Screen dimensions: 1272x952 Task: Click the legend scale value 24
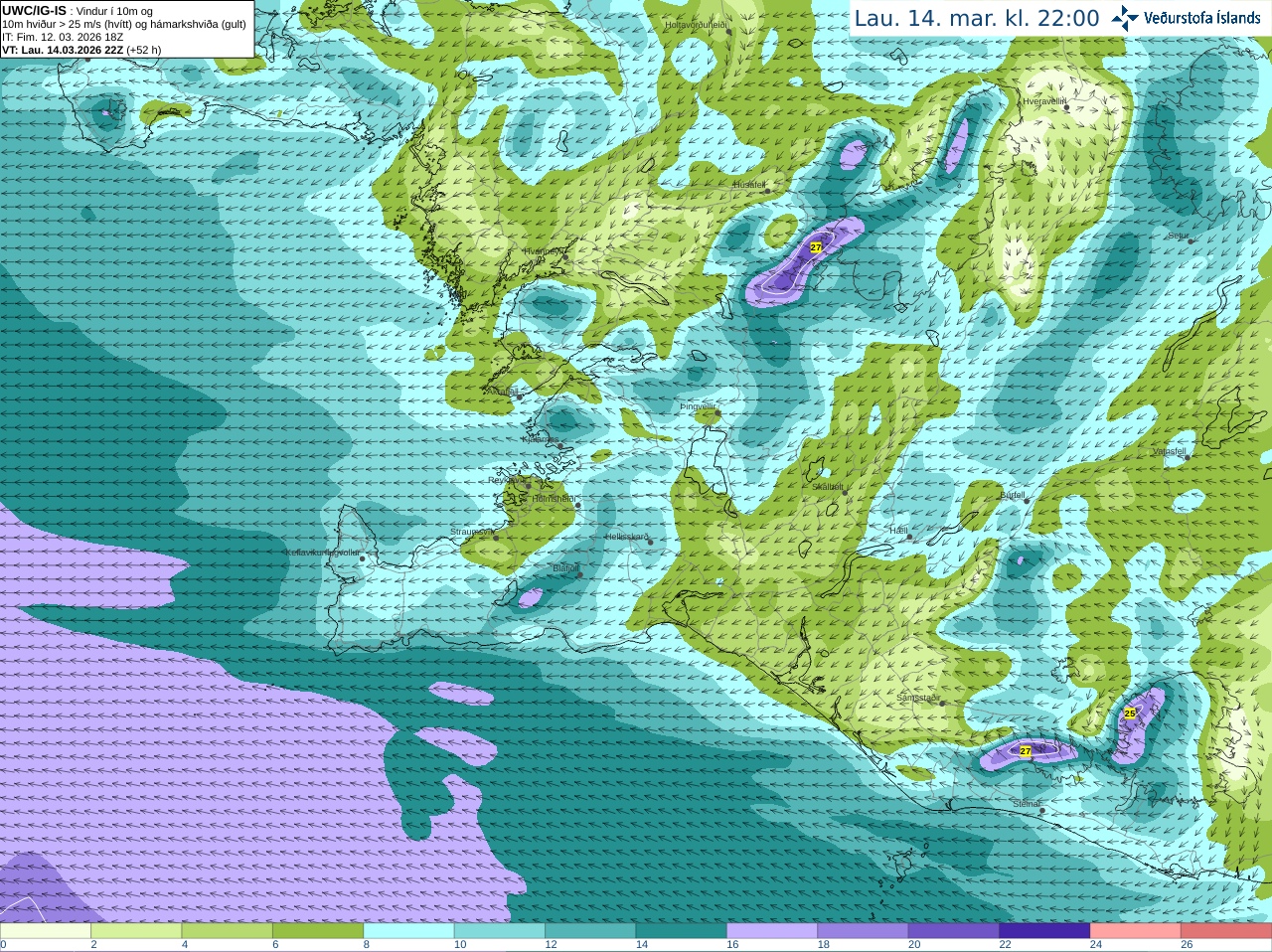tap(1096, 945)
